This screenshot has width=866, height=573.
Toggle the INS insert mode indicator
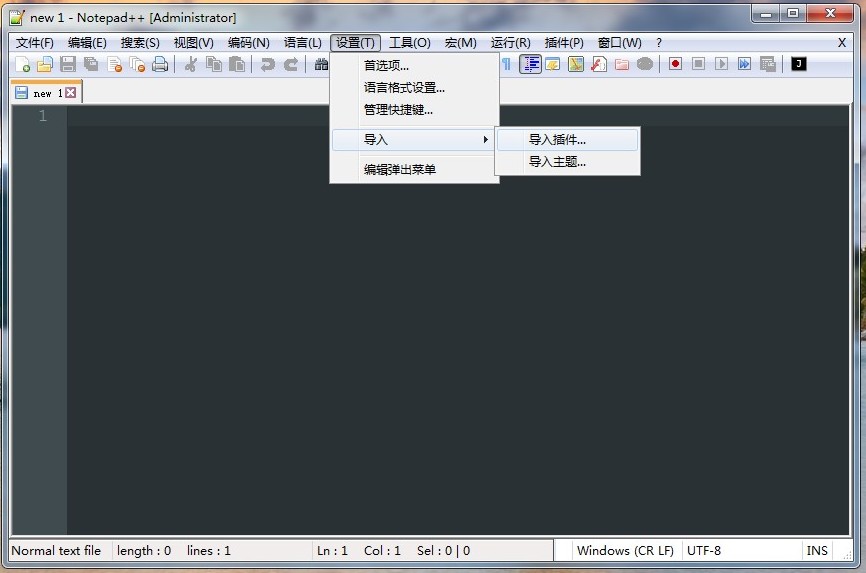click(817, 550)
